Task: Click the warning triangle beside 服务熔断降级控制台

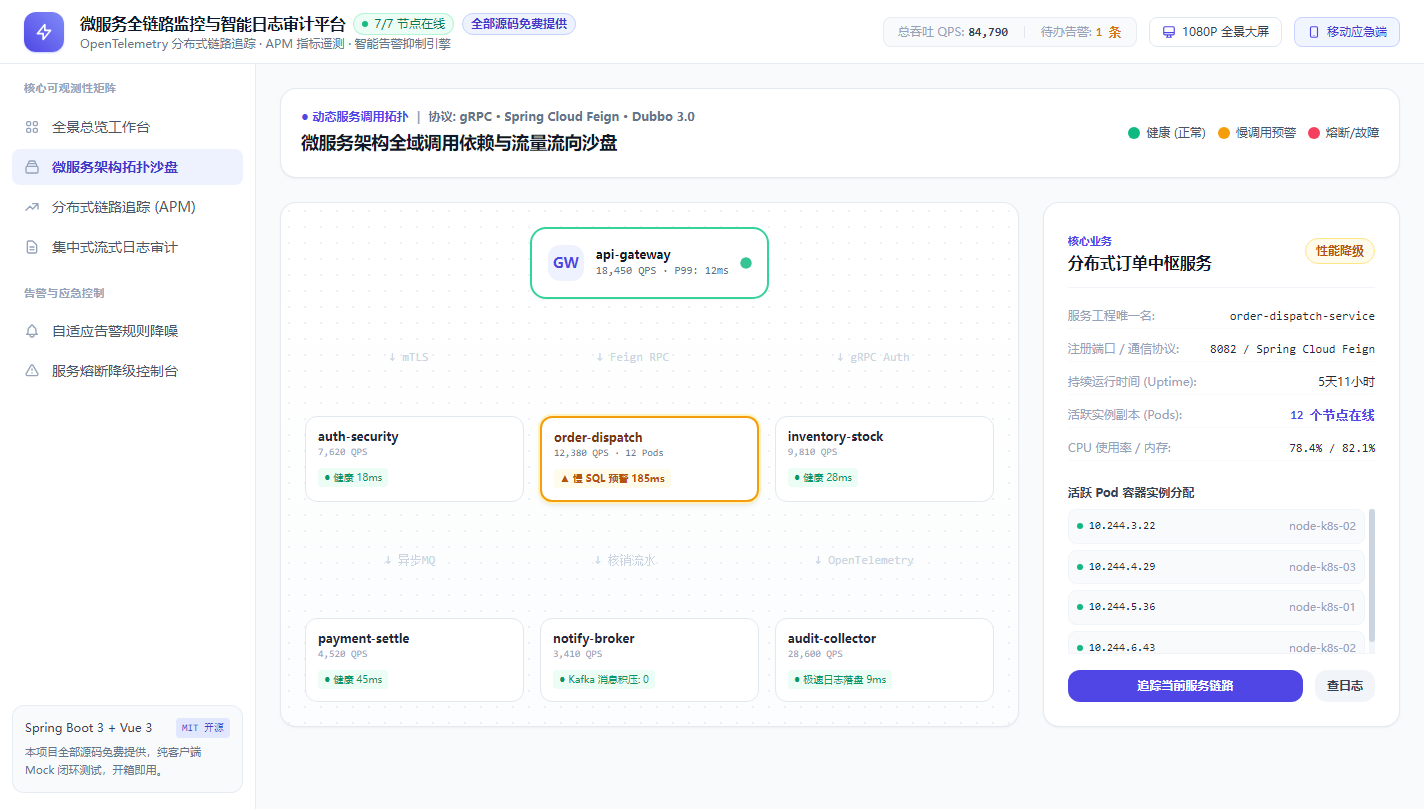Action: 32,371
